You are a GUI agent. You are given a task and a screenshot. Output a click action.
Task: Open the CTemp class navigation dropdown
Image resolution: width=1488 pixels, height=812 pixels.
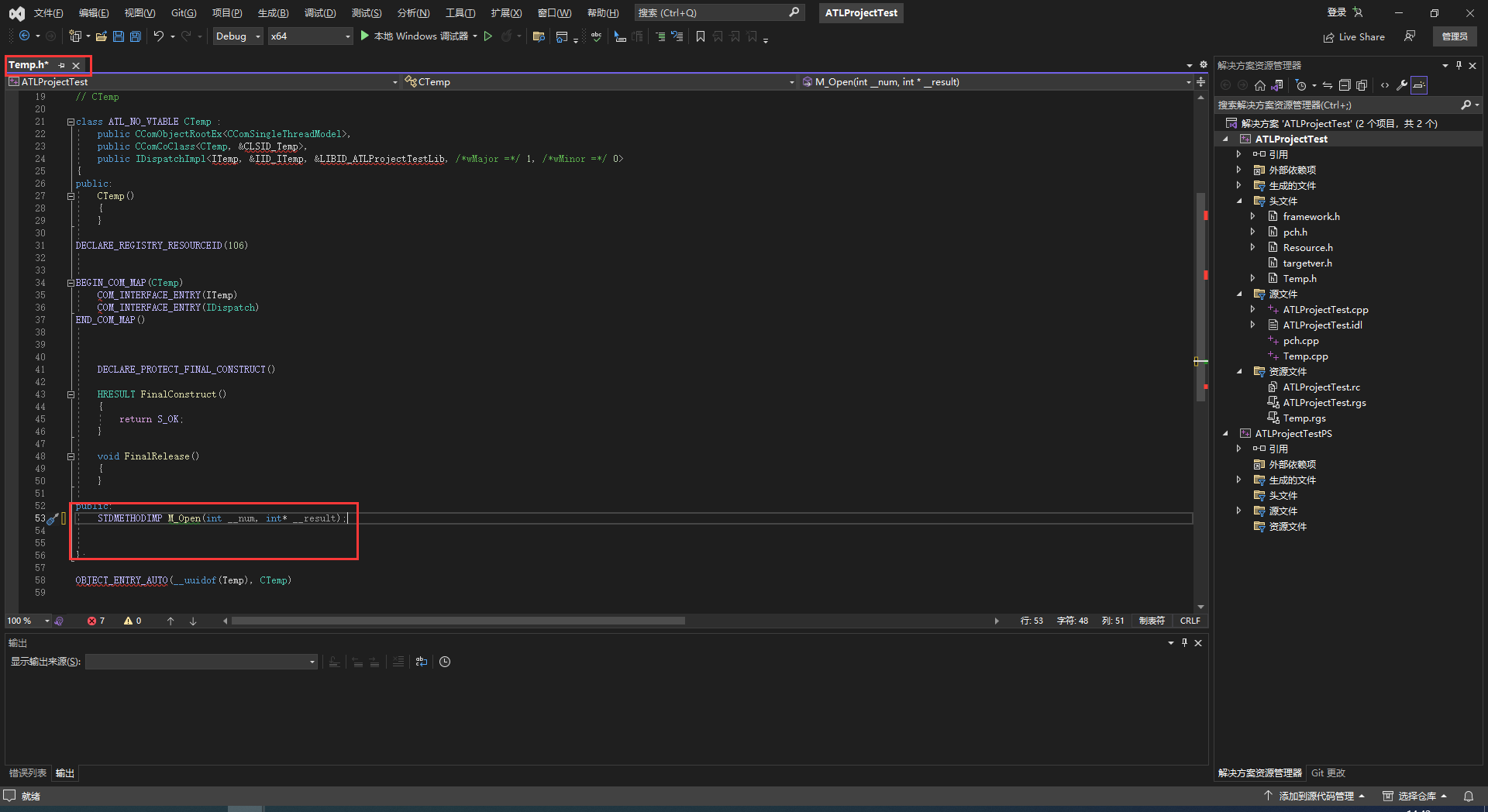[599, 82]
